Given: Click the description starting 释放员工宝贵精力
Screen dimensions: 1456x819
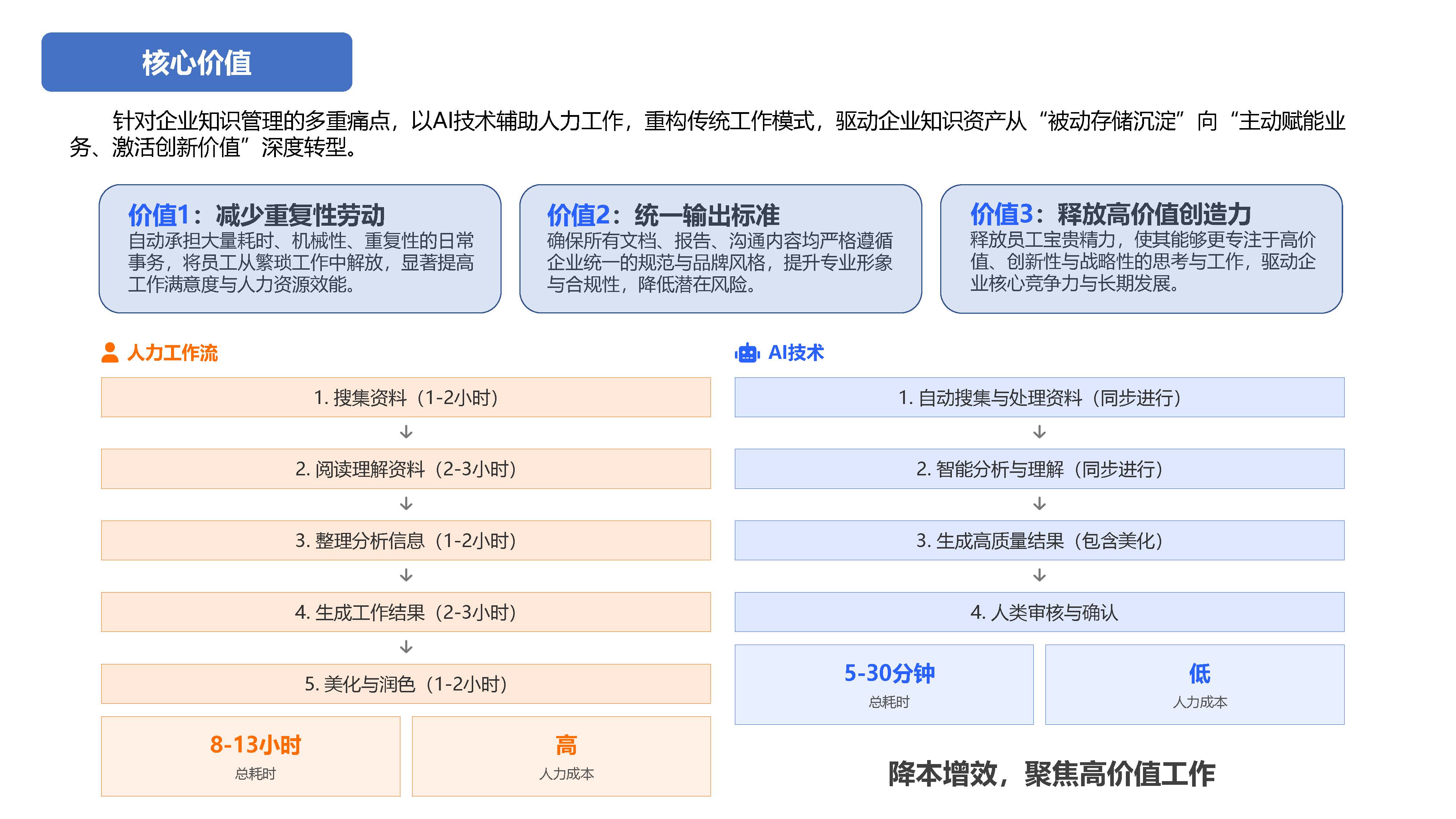Looking at the screenshot, I should point(1143,261).
